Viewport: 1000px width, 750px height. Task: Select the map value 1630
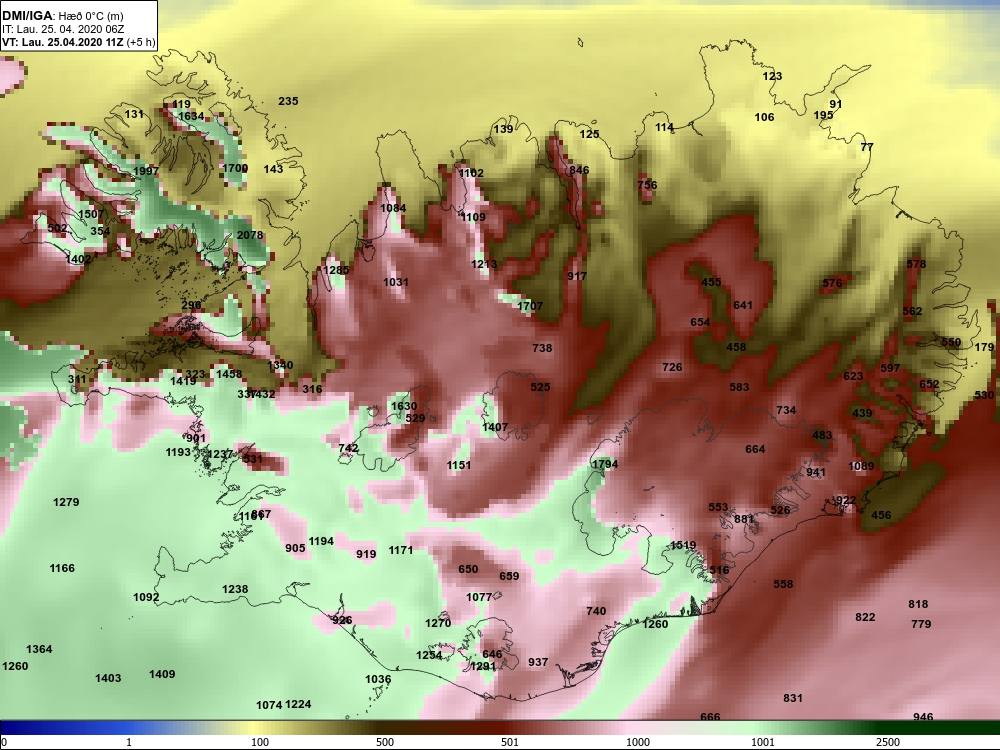pyautogui.click(x=404, y=406)
